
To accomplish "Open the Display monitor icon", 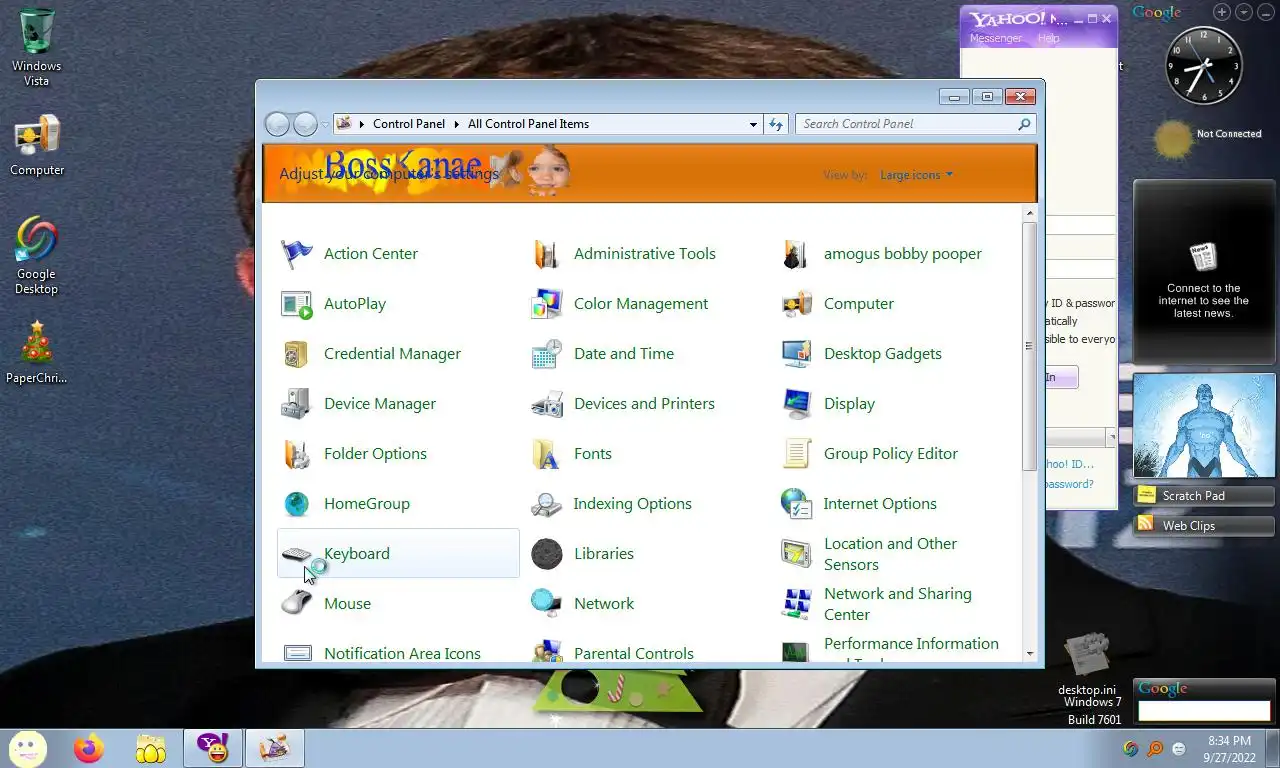I will (x=796, y=404).
